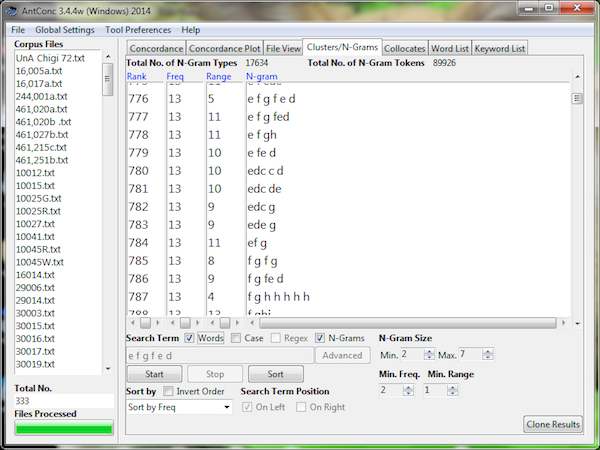Click the Rank column scroll left arrow

(133, 323)
